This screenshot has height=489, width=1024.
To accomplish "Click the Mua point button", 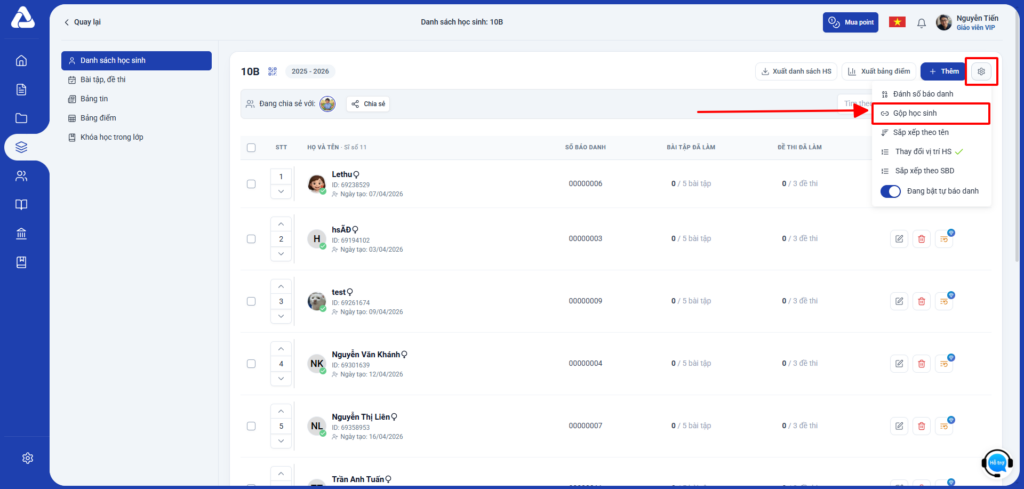I will coord(850,22).
